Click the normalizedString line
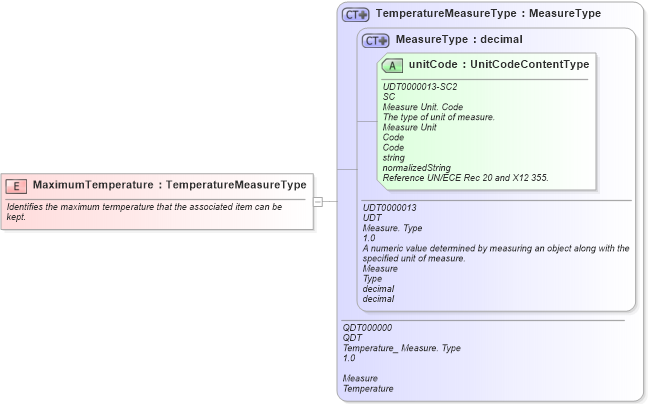 point(417,168)
